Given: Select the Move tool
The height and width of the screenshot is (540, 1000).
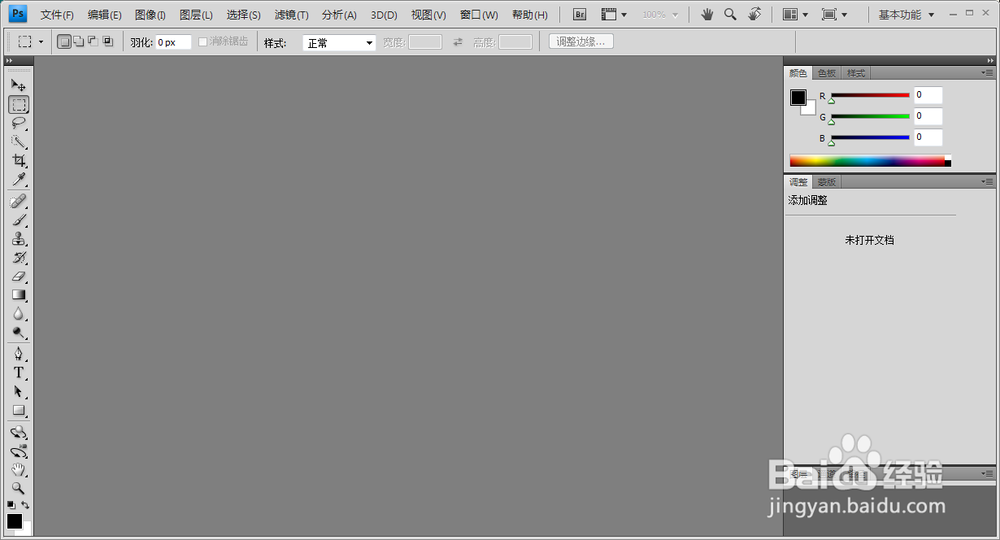Looking at the screenshot, I should 18,85.
